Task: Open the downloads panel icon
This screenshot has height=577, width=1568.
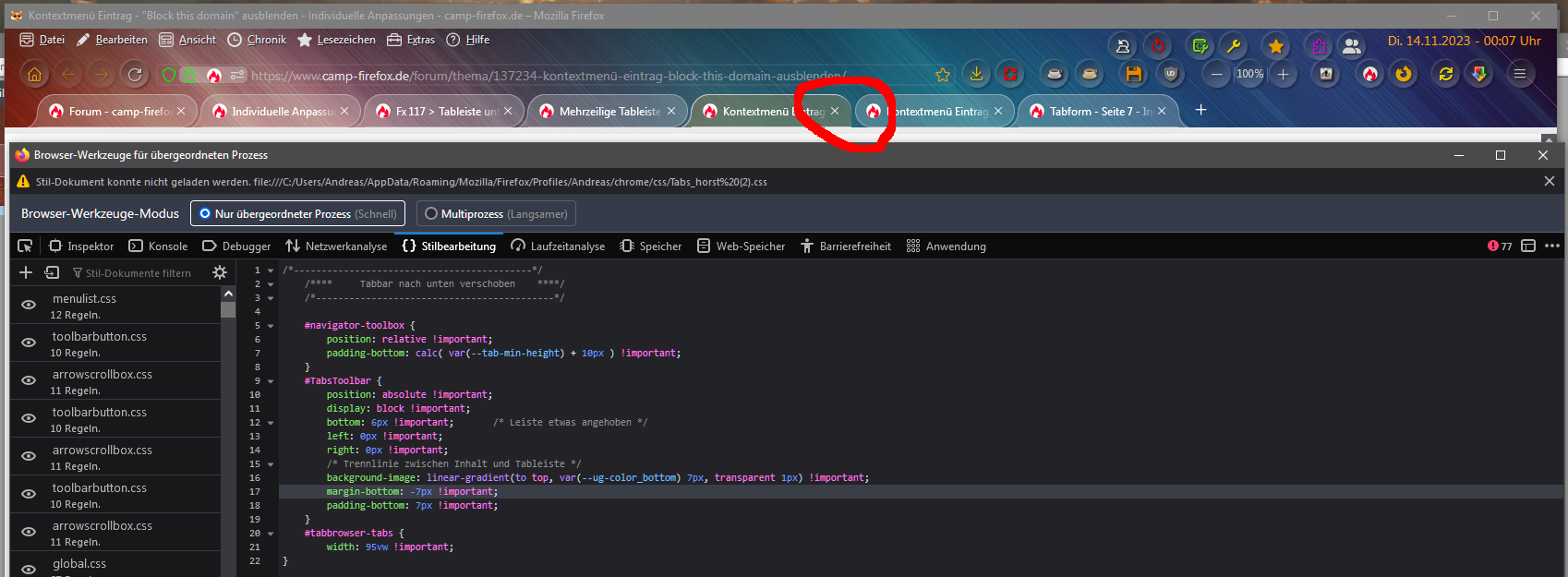Action: pyautogui.click(x=976, y=75)
